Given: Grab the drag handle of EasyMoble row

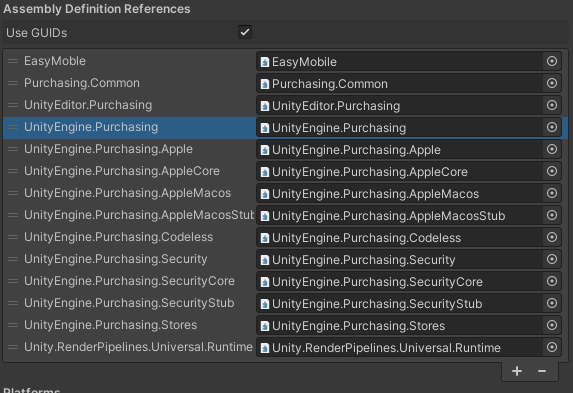Looking at the screenshot, I should pyautogui.click(x=13, y=61).
